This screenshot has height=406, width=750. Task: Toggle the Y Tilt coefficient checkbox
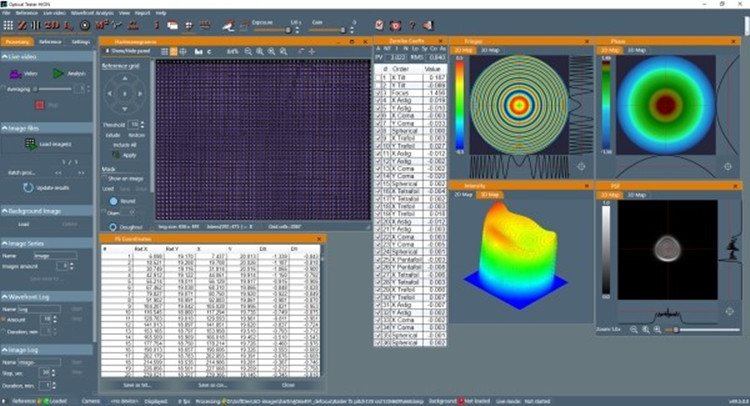coord(378,85)
